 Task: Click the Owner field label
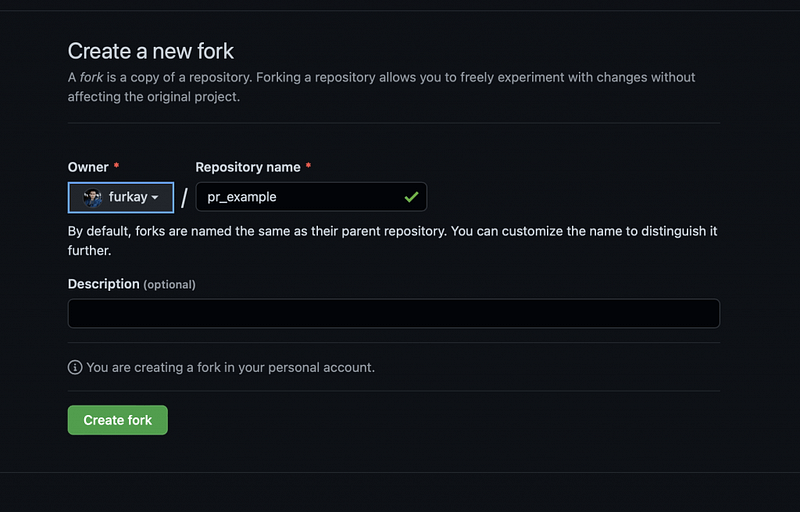[x=88, y=167]
